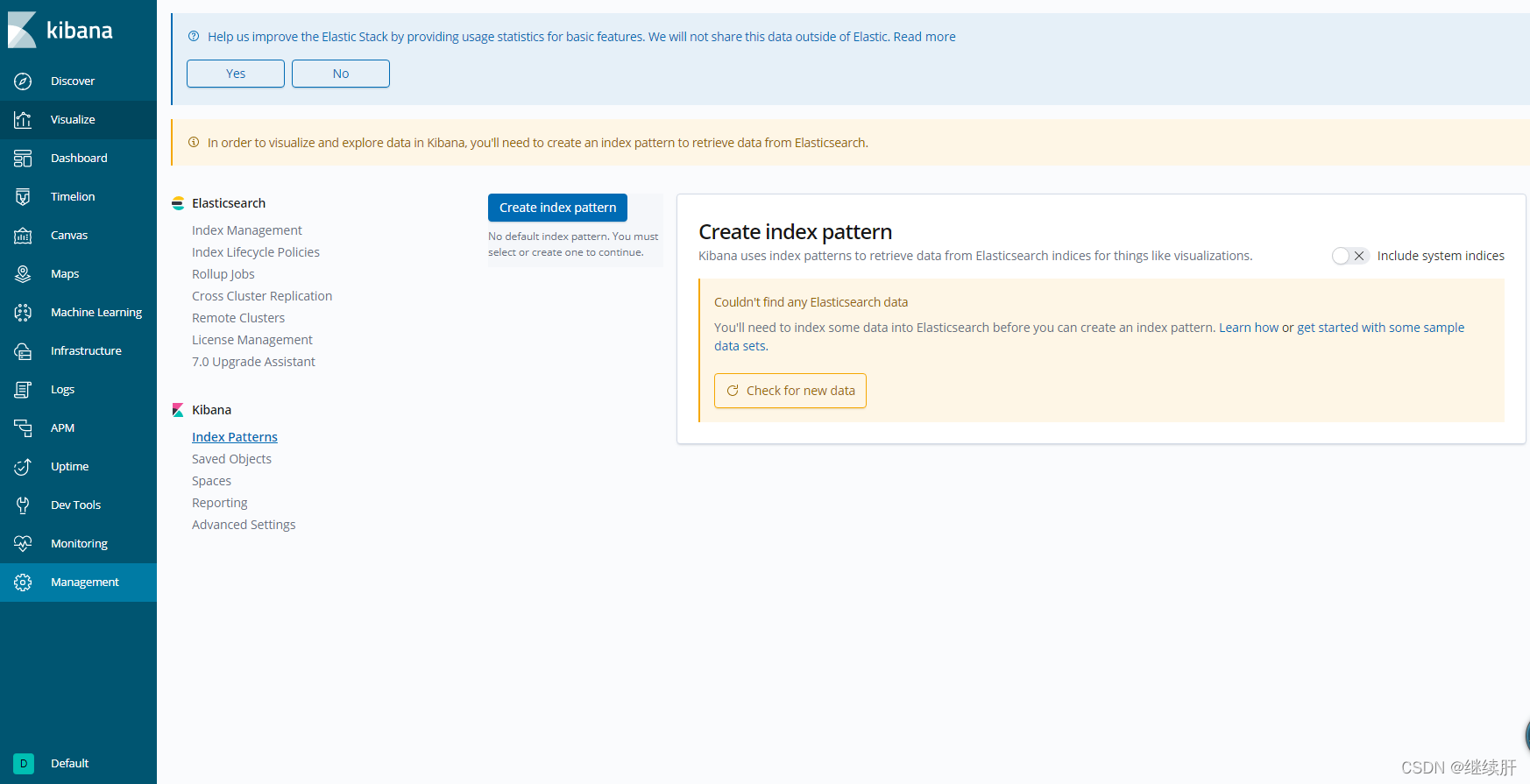The height and width of the screenshot is (784, 1530).
Task: Click the Kibana logo icon
Action: tap(22, 30)
